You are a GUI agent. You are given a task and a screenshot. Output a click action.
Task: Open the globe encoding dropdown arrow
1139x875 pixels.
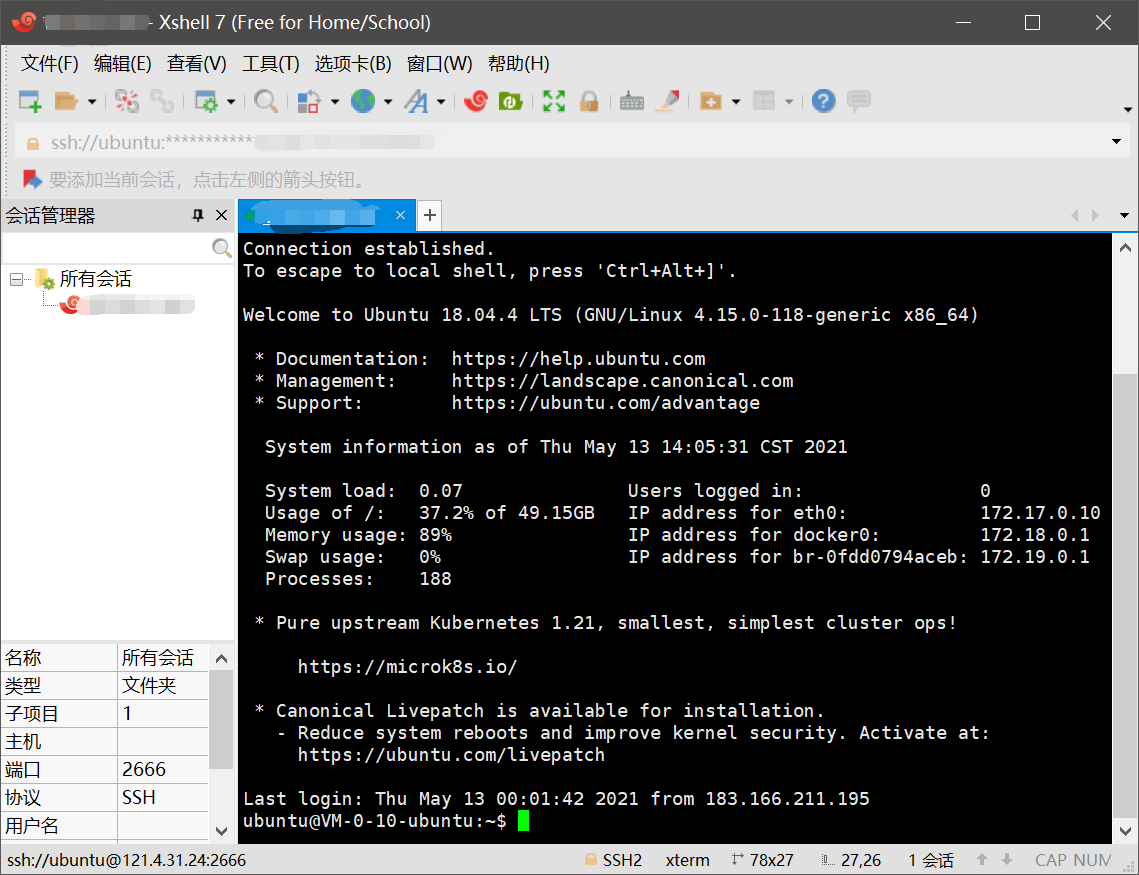pos(388,102)
